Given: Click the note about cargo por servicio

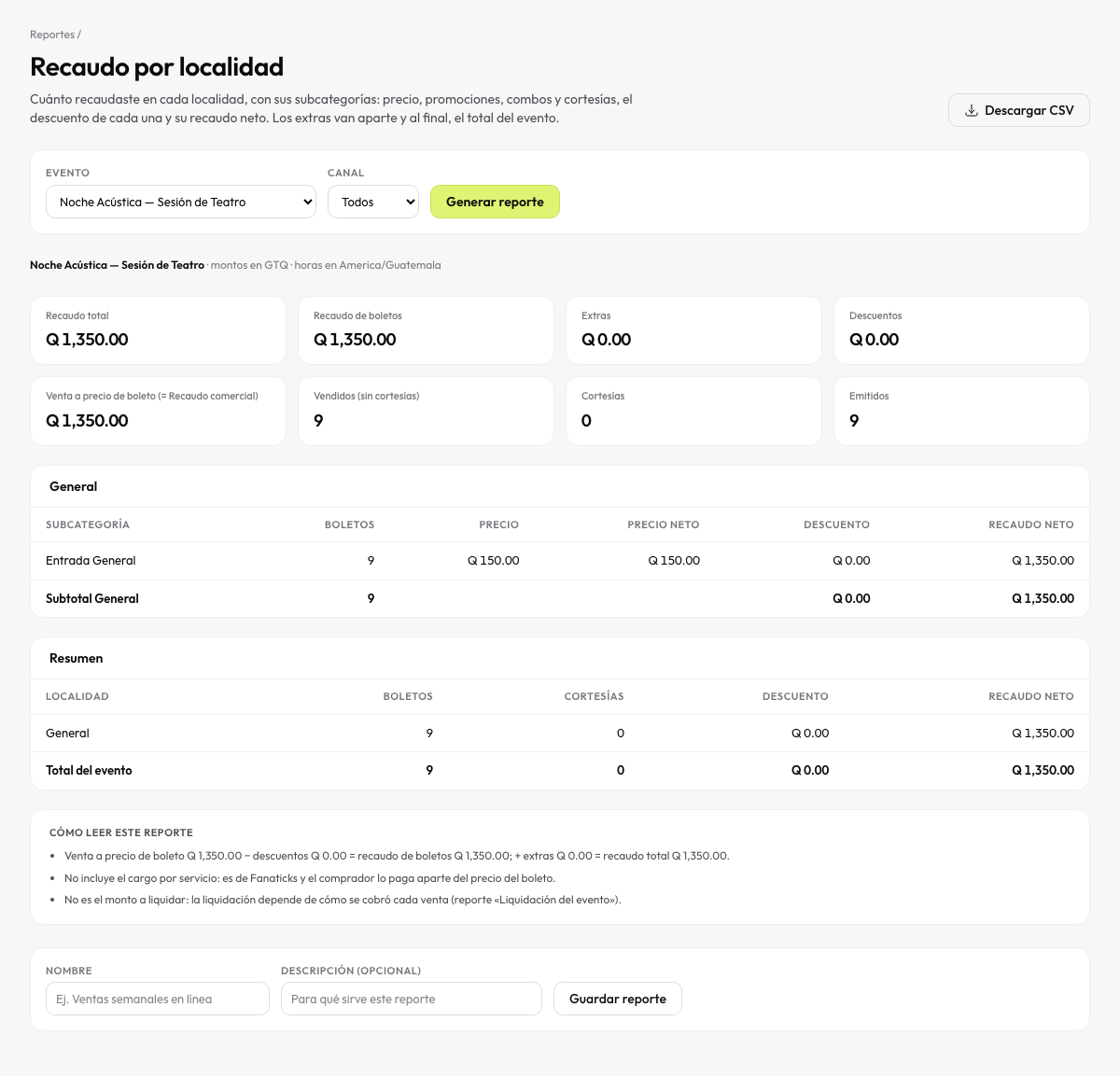Looking at the screenshot, I should [310, 878].
